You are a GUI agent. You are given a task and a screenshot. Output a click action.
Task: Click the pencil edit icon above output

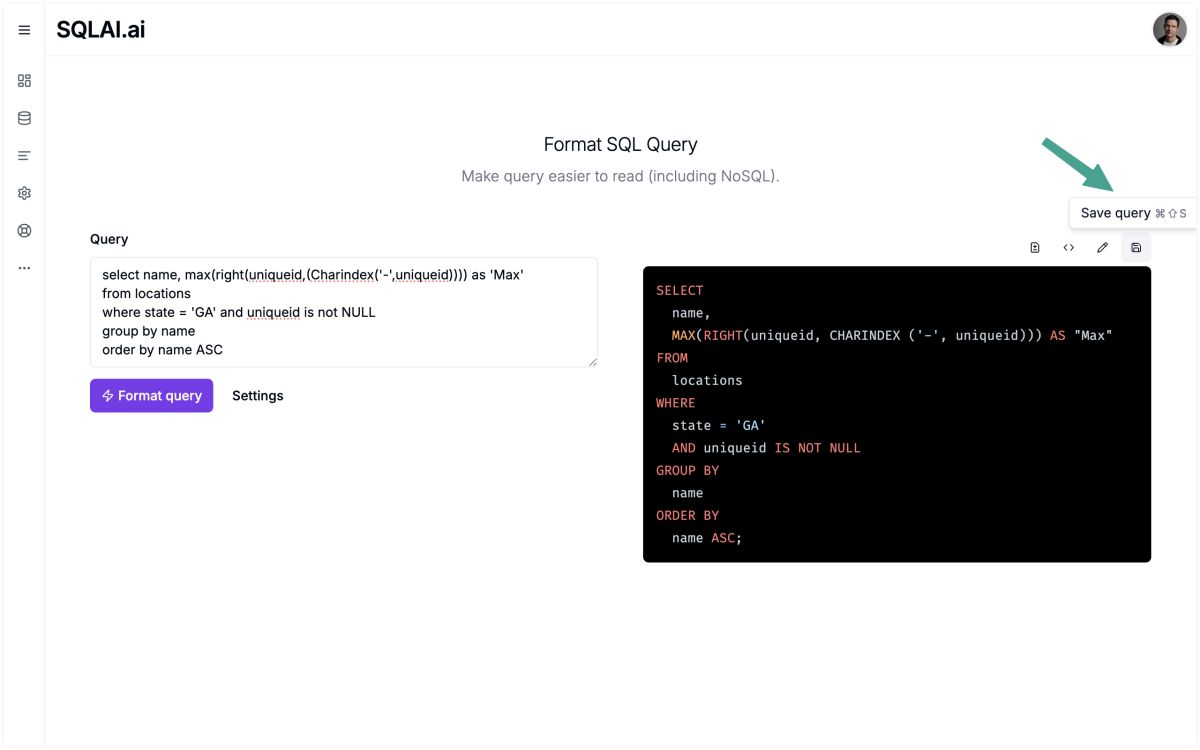(1102, 247)
